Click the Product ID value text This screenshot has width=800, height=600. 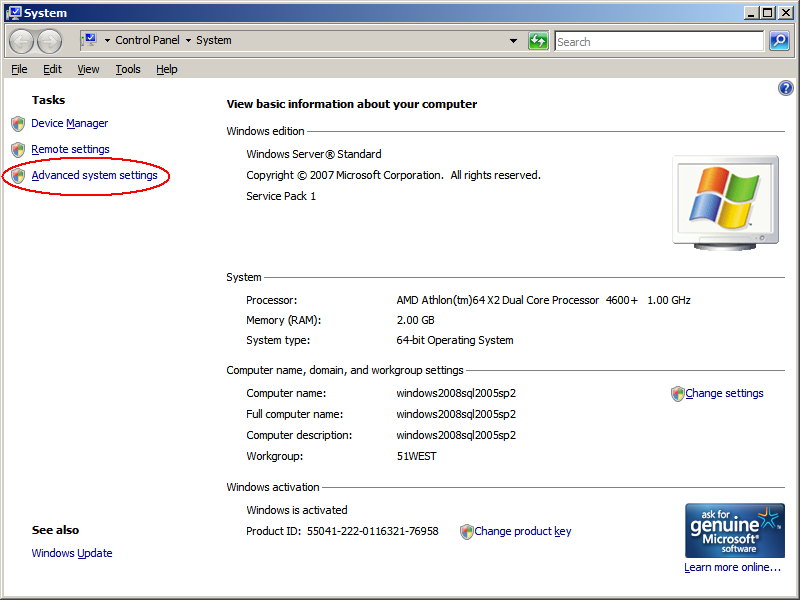372,531
